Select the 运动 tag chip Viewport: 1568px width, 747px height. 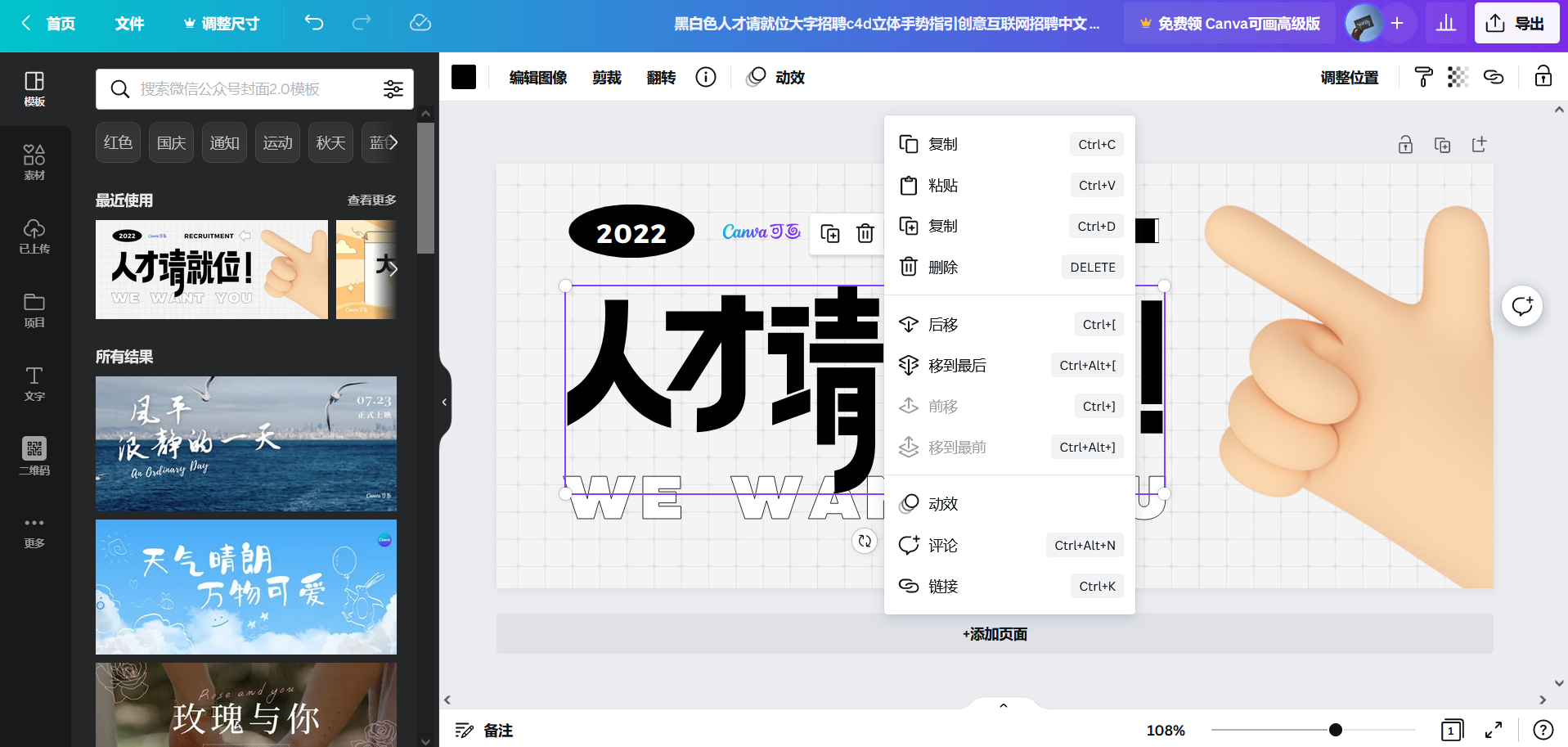[x=277, y=143]
